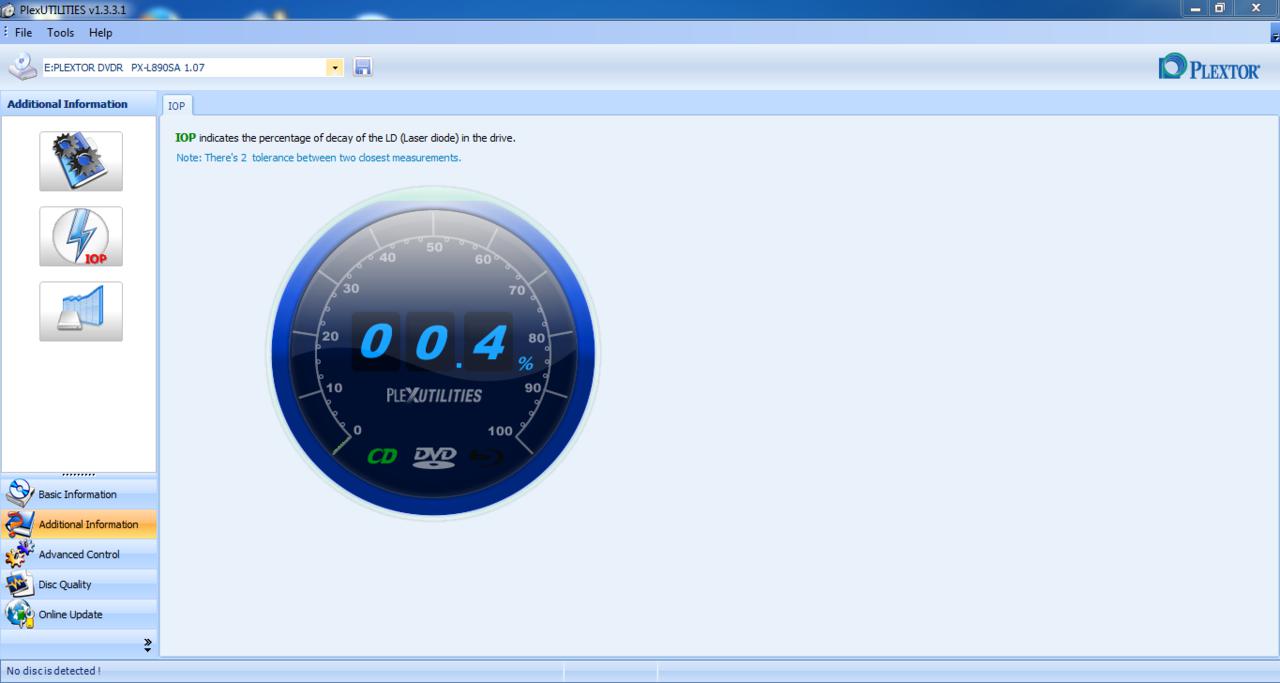Open the Disc Quality section
This screenshot has height=683, width=1280.
(79, 584)
